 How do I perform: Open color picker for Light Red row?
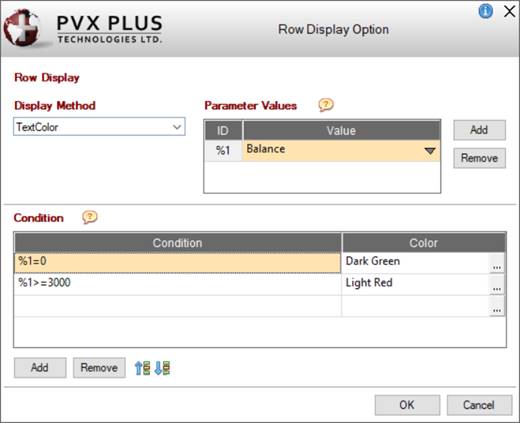click(x=497, y=285)
